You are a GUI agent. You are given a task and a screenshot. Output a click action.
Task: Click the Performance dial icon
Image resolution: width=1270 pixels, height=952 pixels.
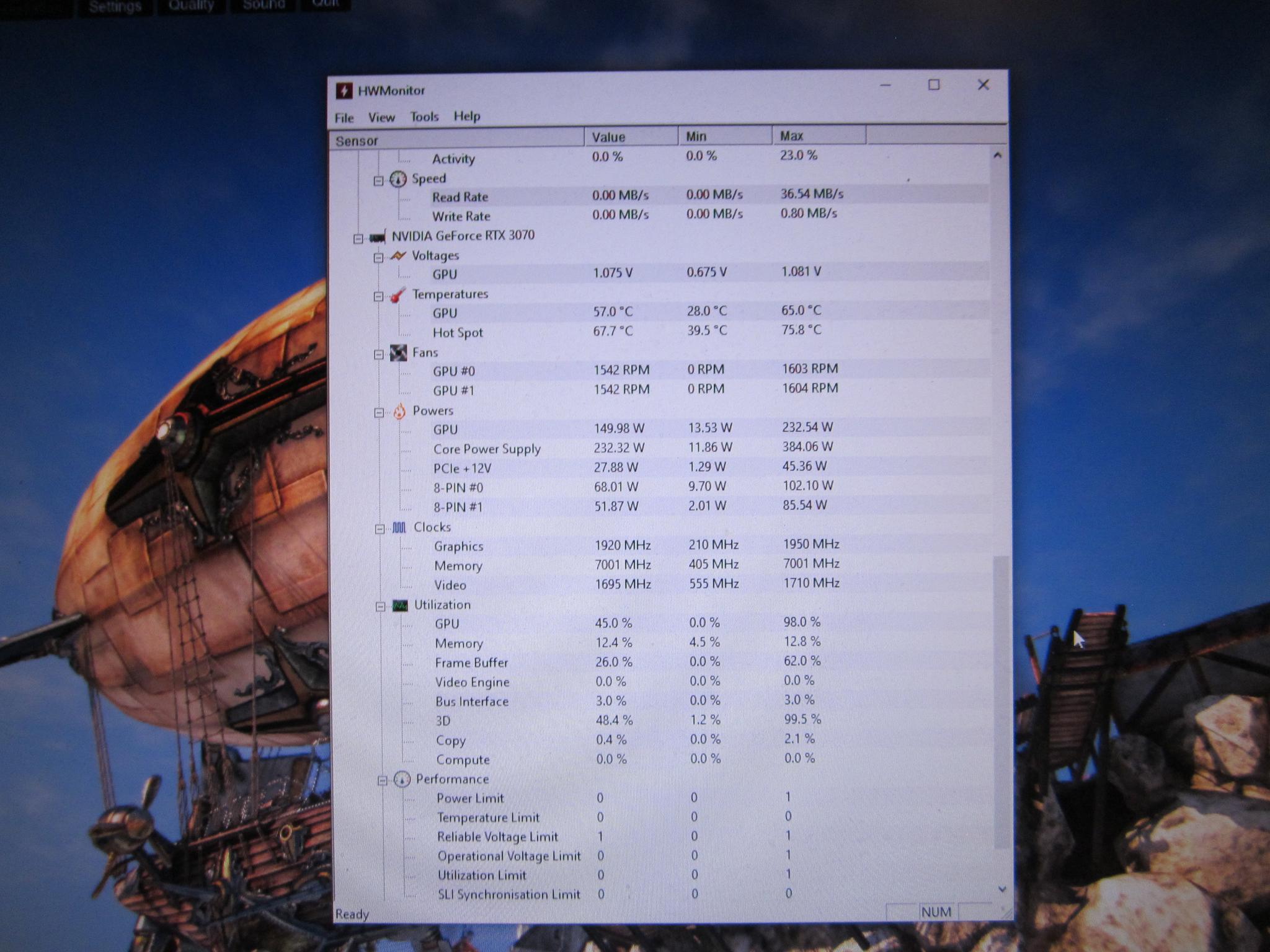click(x=402, y=780)
